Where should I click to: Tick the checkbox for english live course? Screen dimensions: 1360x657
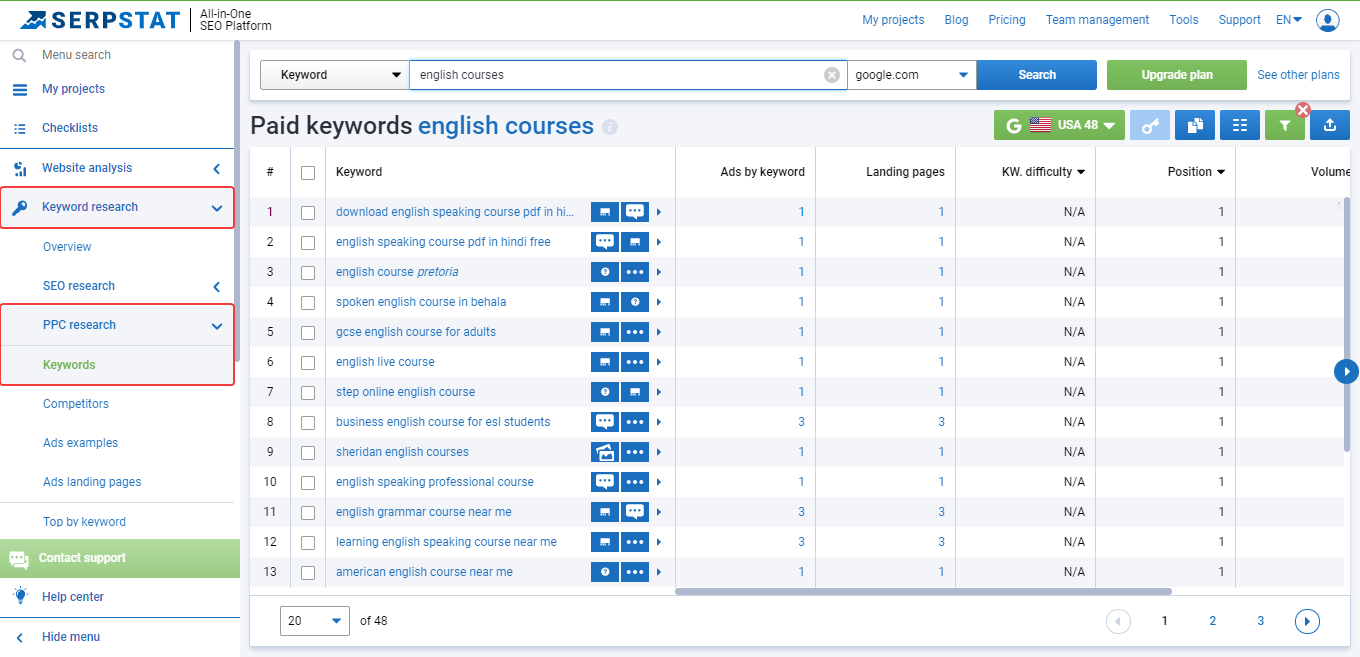click(x=308, y=362)
